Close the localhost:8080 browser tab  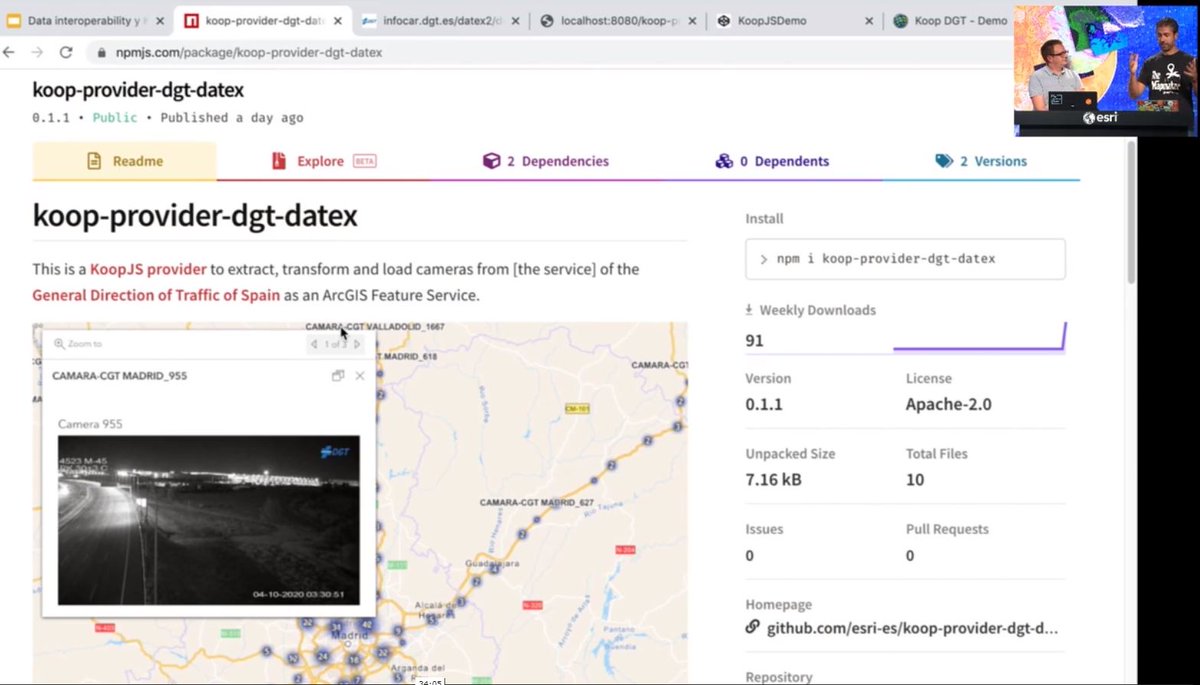[x=692, y=20]
